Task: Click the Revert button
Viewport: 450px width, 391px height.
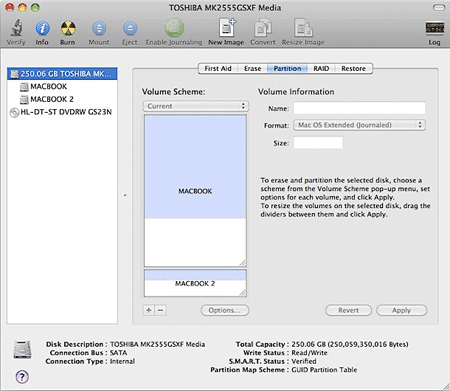Action: click(348, 310)
